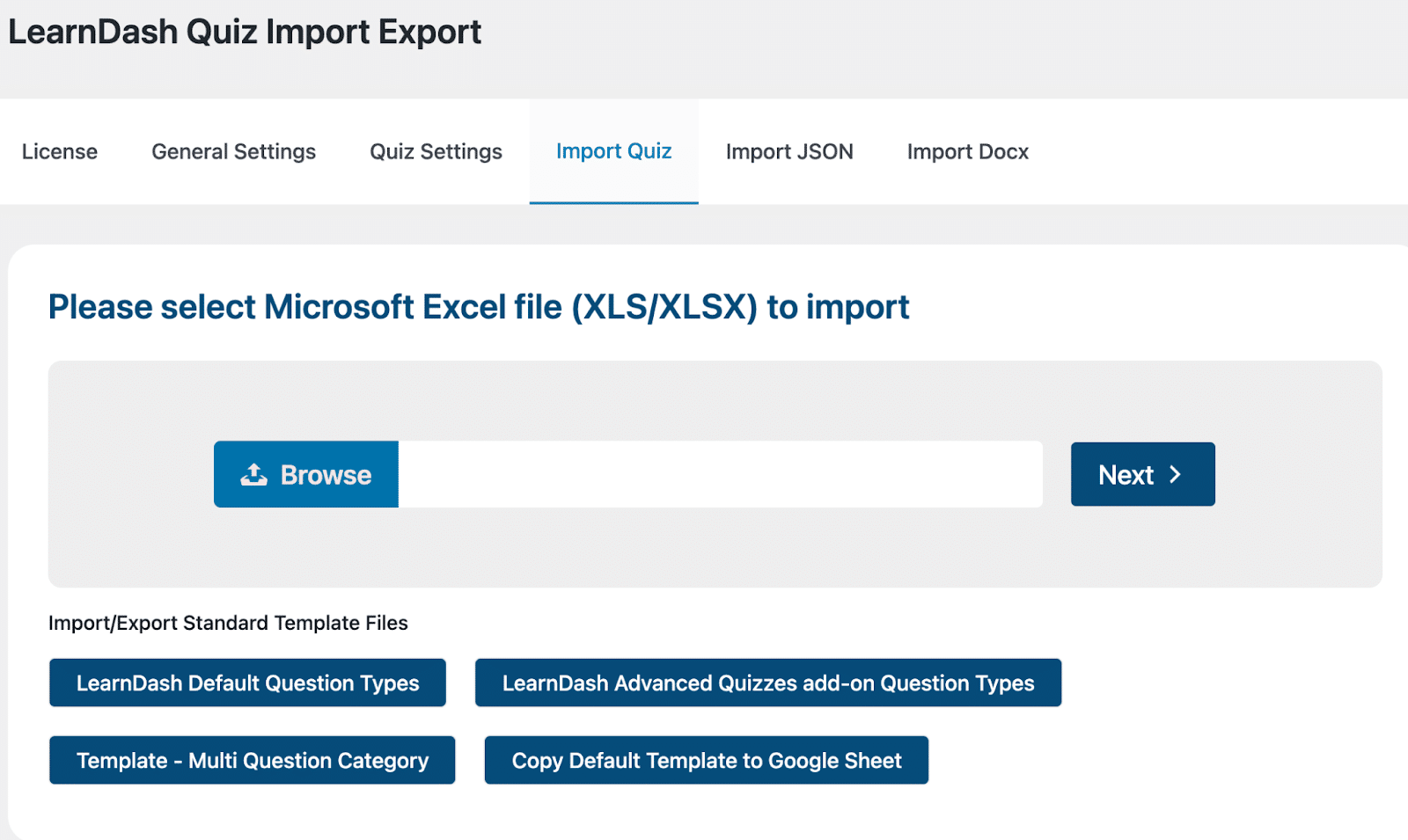1408x840 pixels.
Task: Copy Default Template to Google Sheet
Action: click(x=707, y=760)
